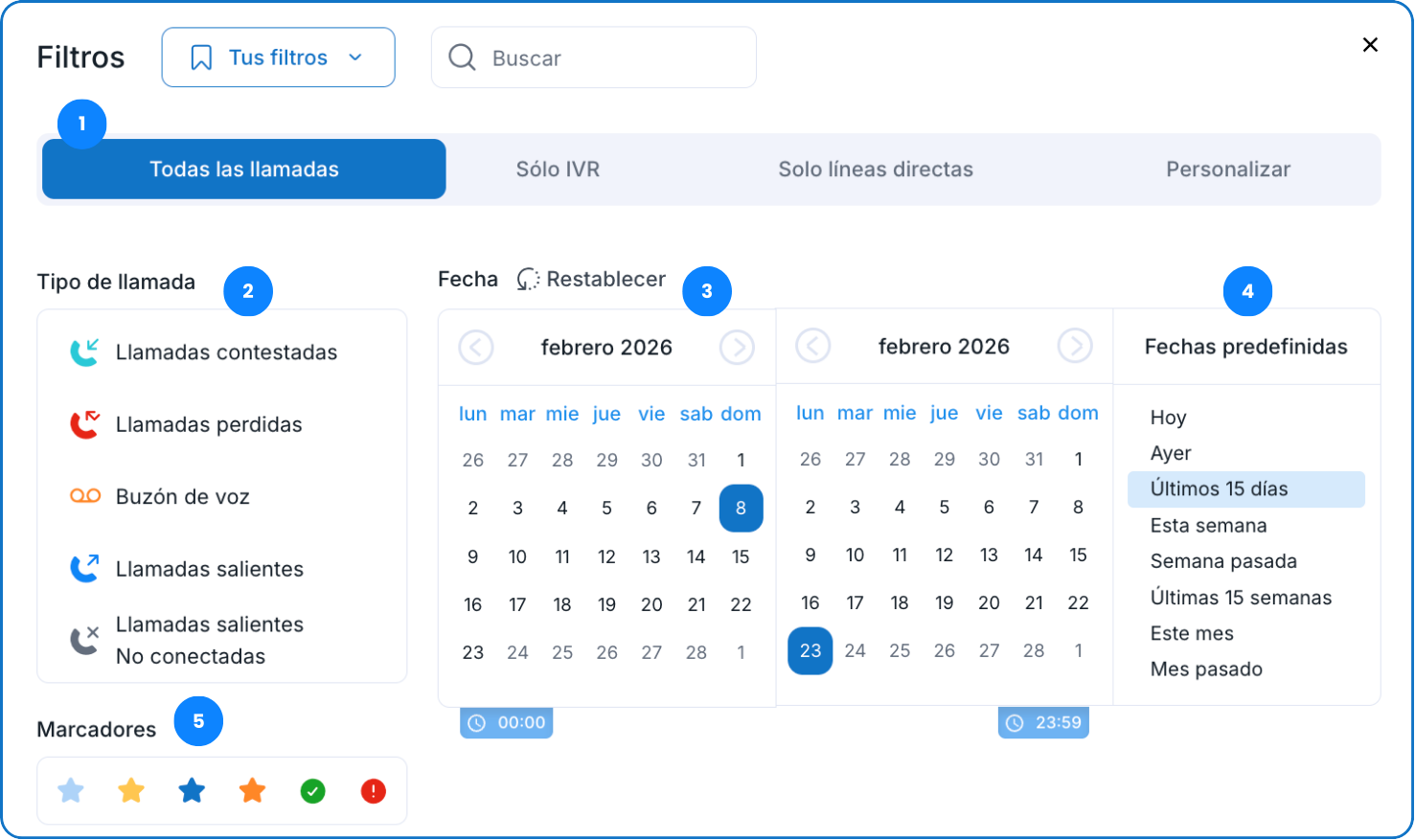The height and width of the screenshot is (840, 1415).
Task: Go to next month in left calendar
Action: pos(737,348)
